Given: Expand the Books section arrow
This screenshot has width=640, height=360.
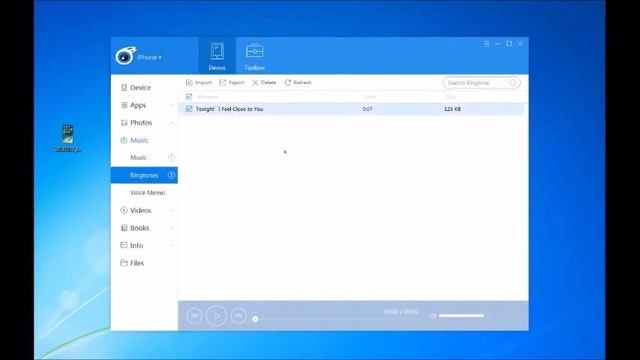Looking at the screenshot, I should (171, 228).
